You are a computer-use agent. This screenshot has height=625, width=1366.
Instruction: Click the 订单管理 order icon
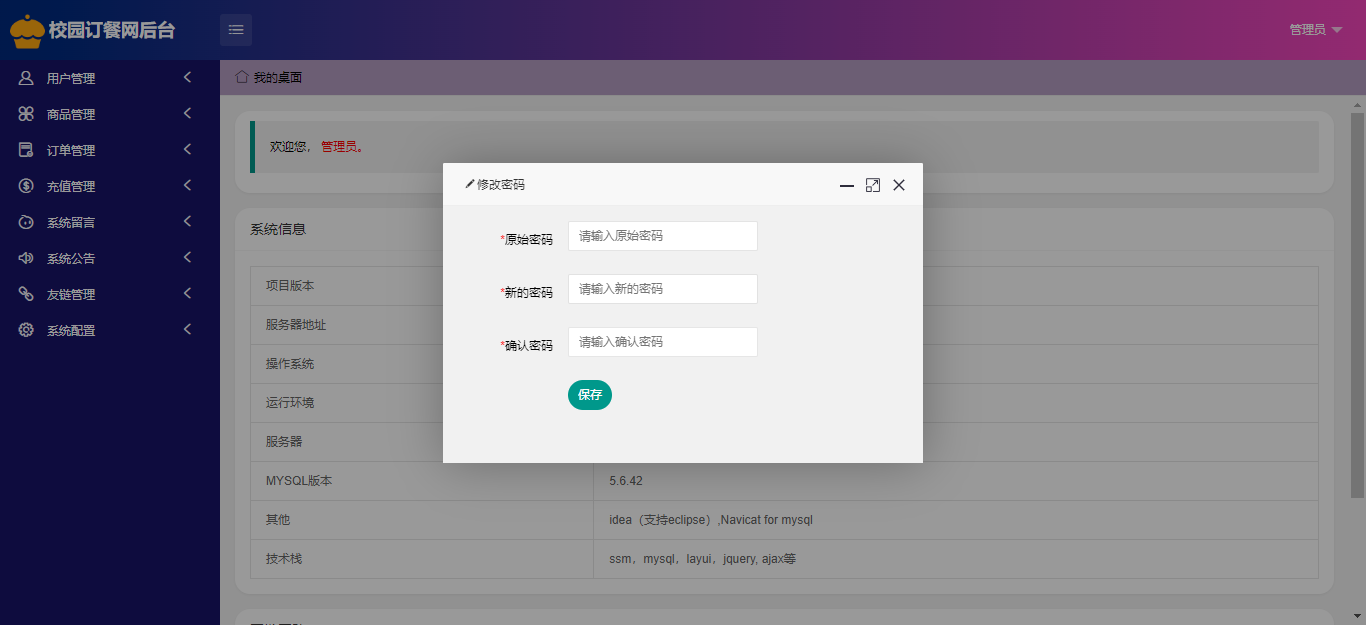(26, 150)
